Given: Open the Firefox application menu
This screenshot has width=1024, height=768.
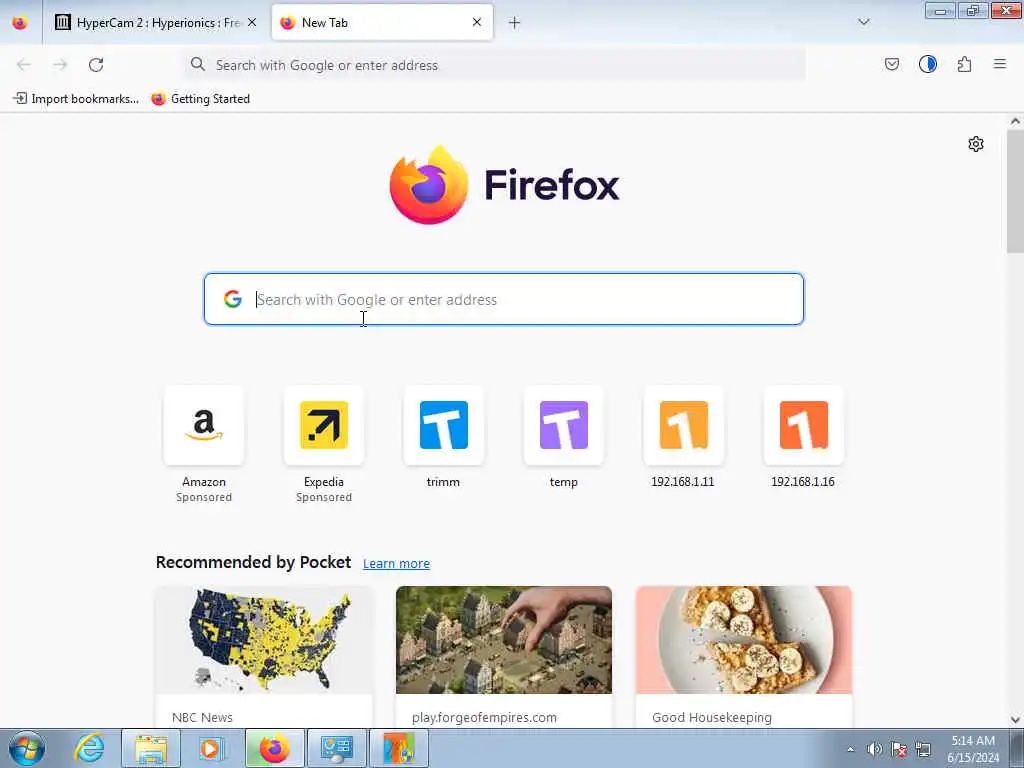Looking at the screenshot, I should (x=1000, y=64).
